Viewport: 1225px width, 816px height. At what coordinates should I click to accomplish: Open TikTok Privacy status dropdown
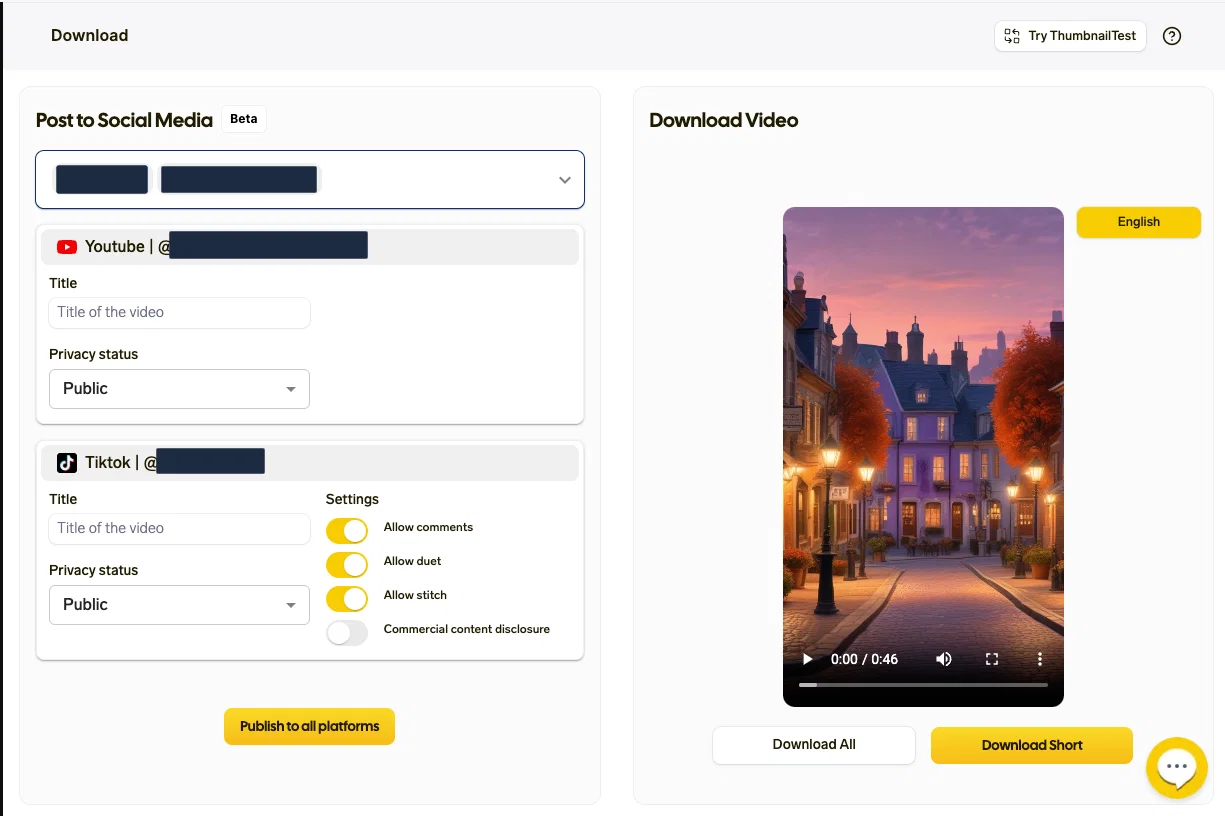point(179,605)
